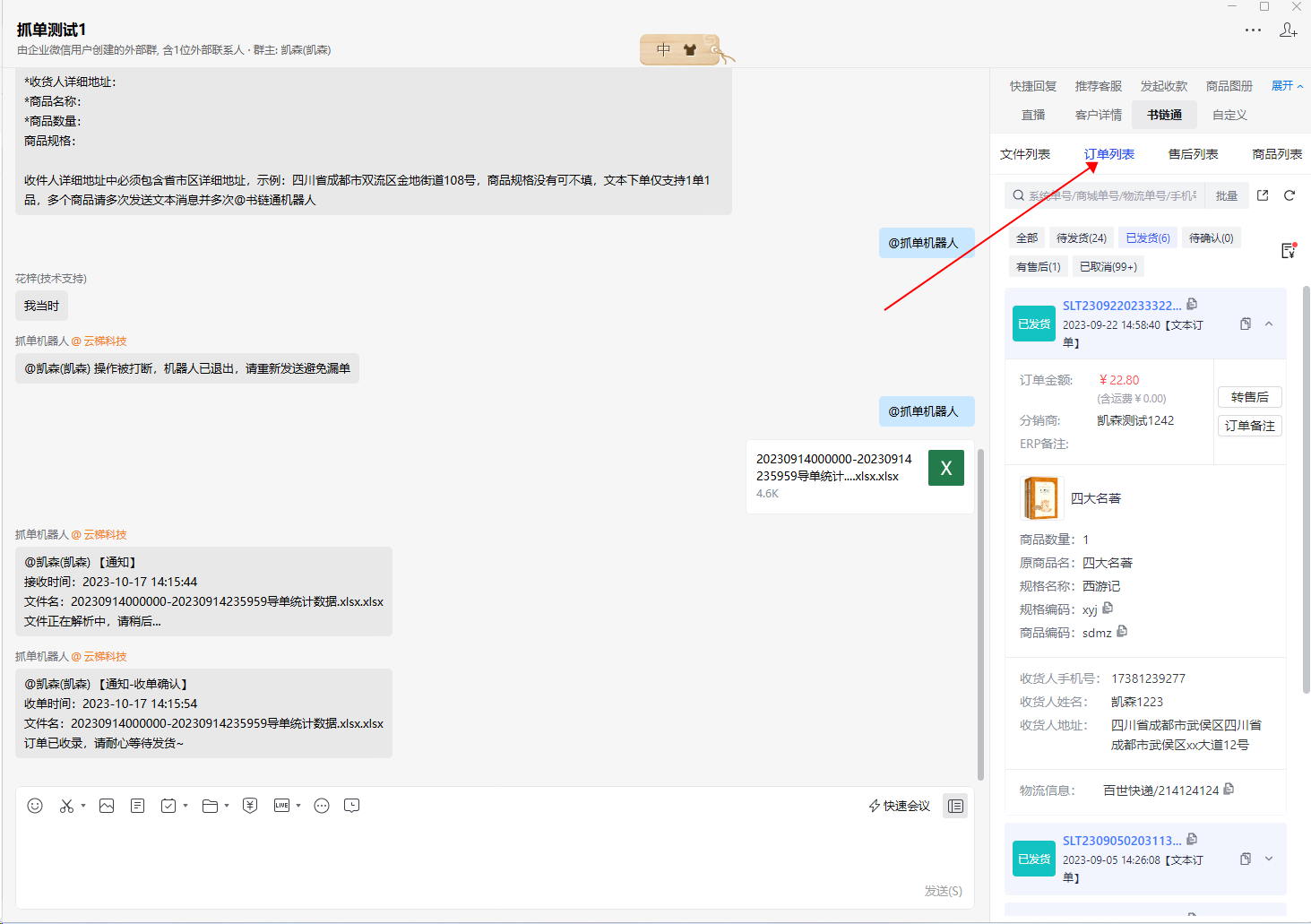Open the emoji picker in chat toolbar
This screenshot has width=1311, height=924.
(x=35, y=806)
